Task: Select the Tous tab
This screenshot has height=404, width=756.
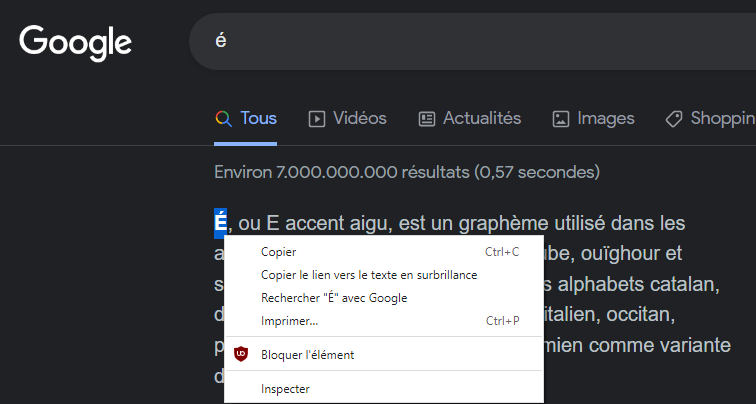Action: 245,119
